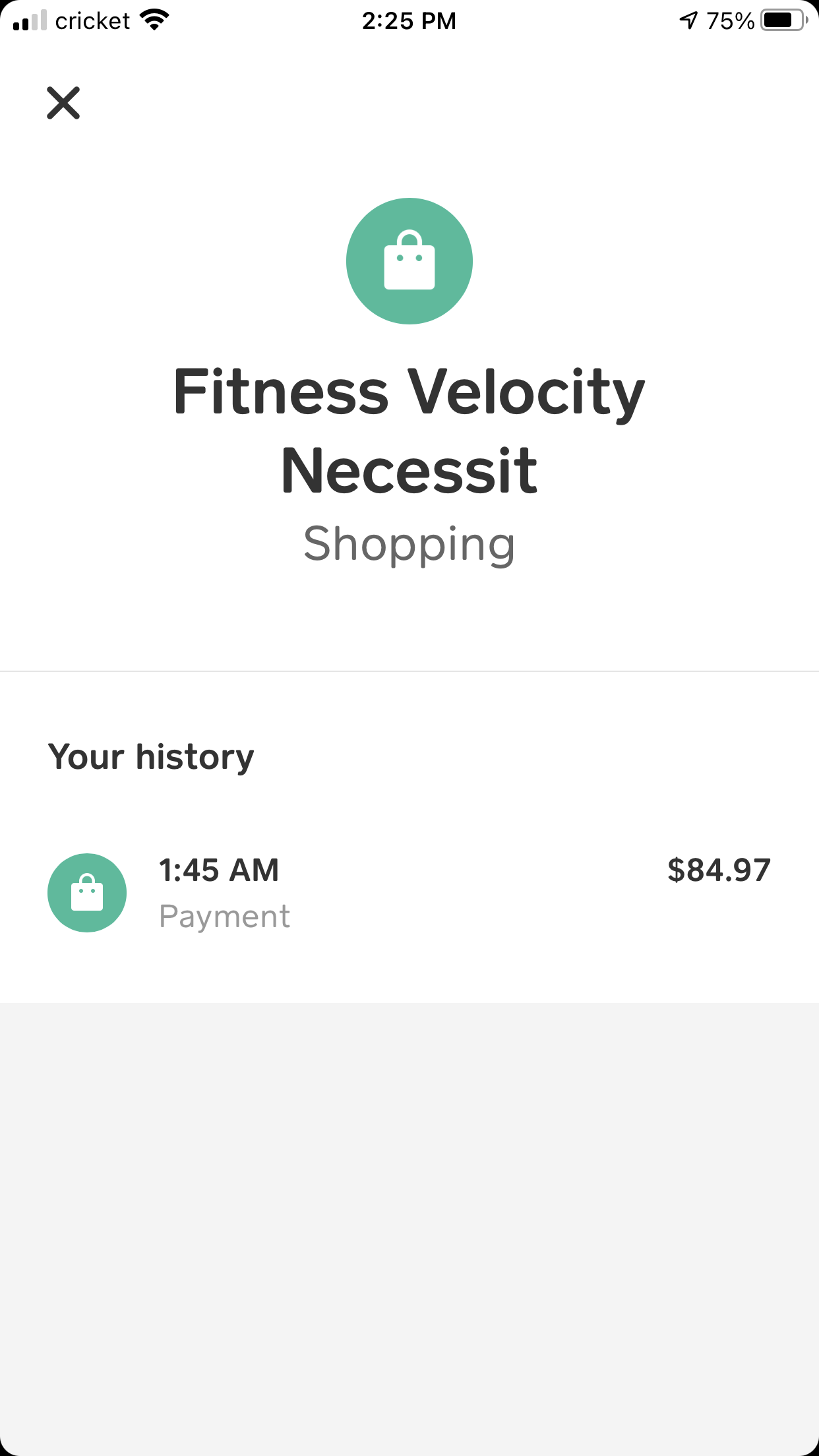This screenshot has height=1456, width=819.
Task: Select the $84.97 payment amount
Action: (x=719, y=870)
